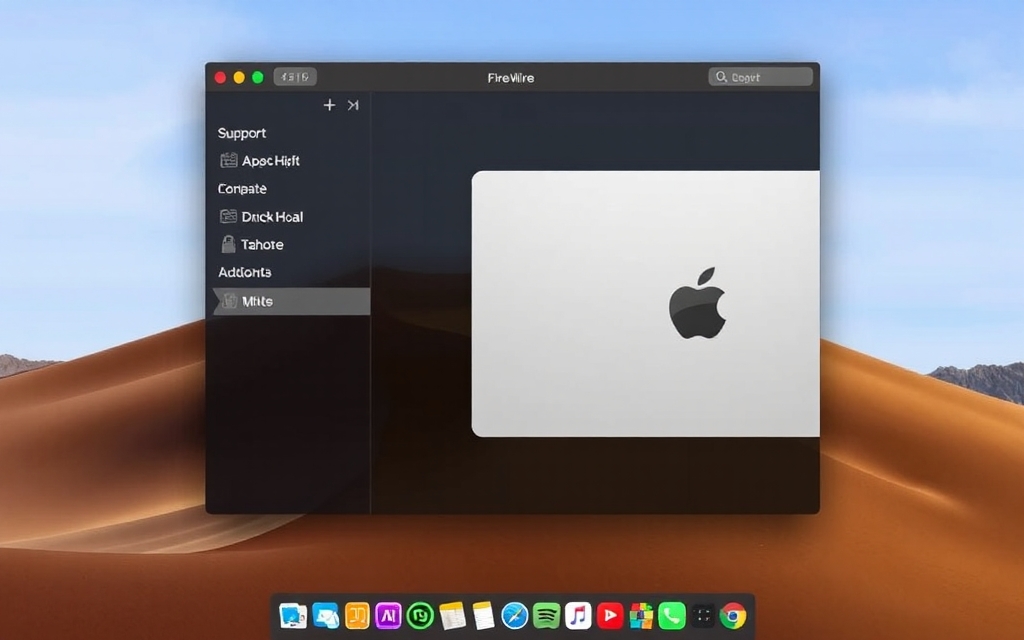Click the toolbar button left of title
Viewport: 1024px width, 640px height.
[295, 77]
